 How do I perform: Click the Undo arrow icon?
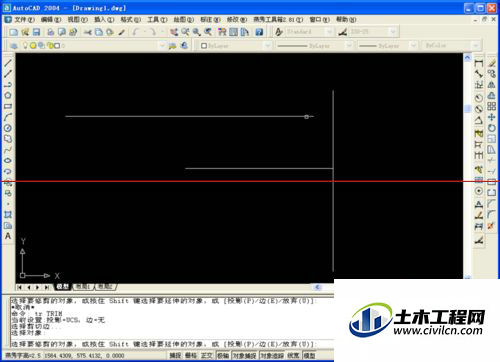click(136, 32)
